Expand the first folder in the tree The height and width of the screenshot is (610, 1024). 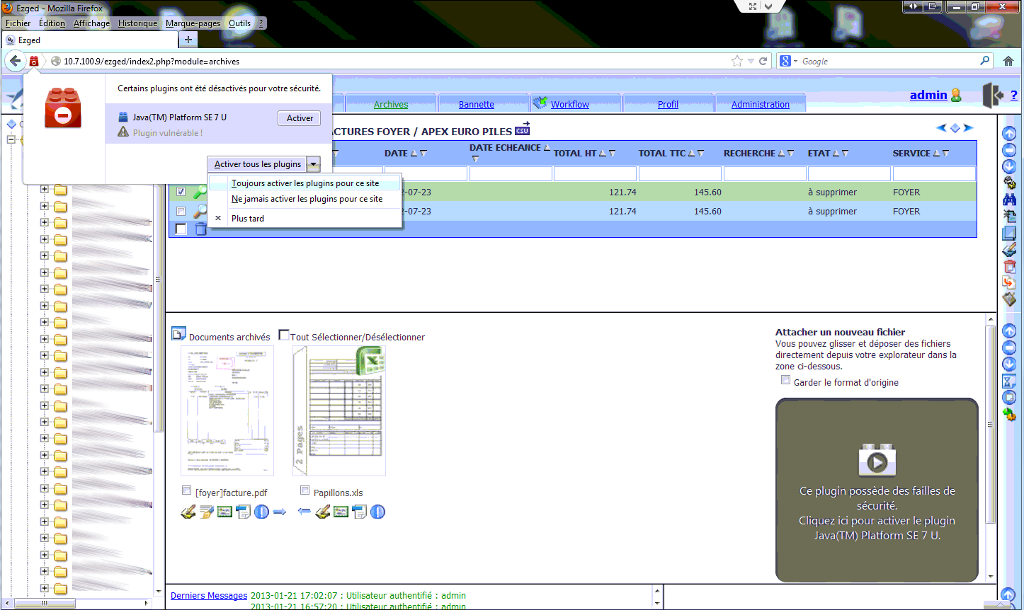pos(44,188)
